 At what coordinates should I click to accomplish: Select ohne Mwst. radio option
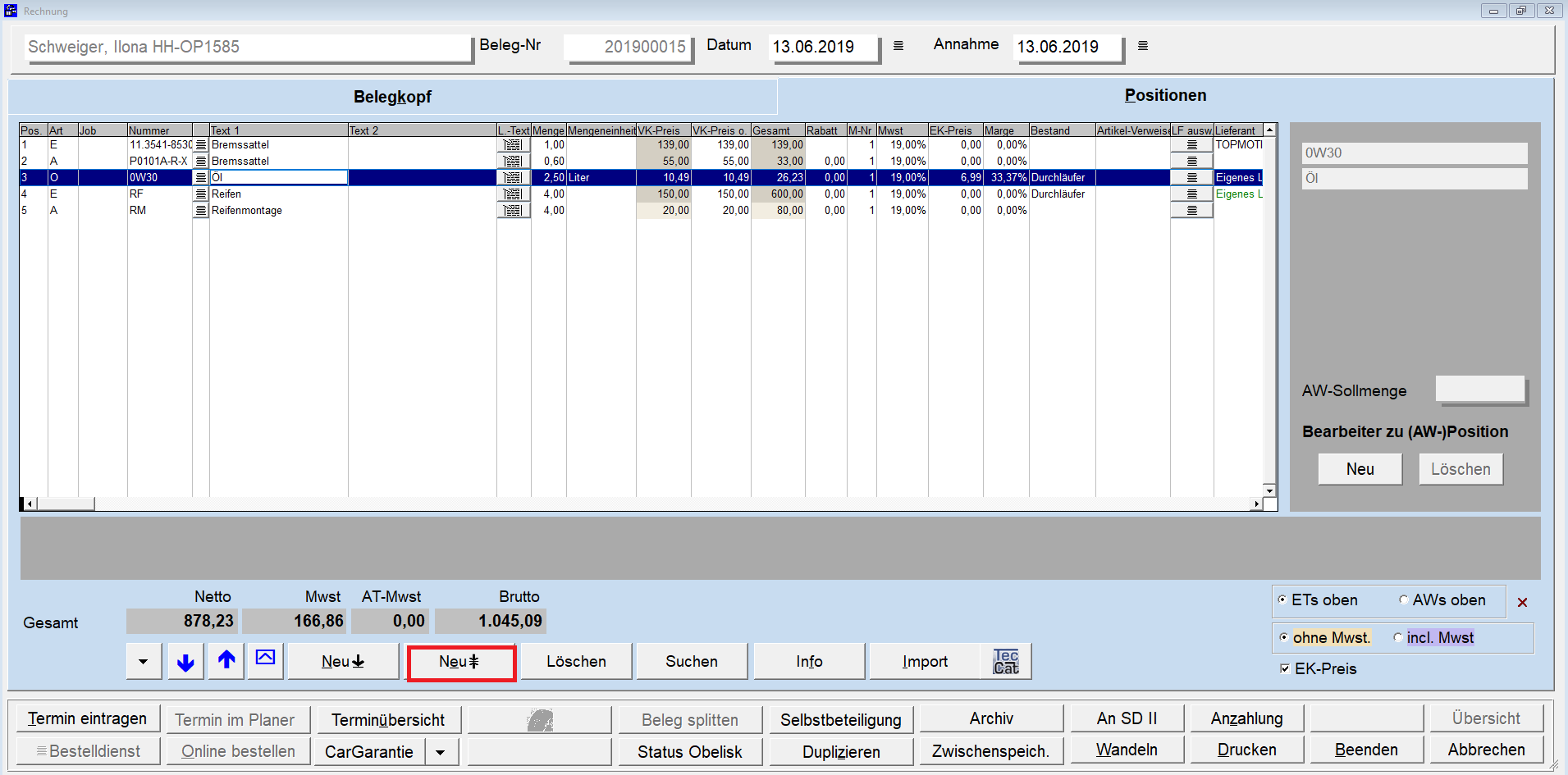pyautogui.click(x=1284, y=637)
